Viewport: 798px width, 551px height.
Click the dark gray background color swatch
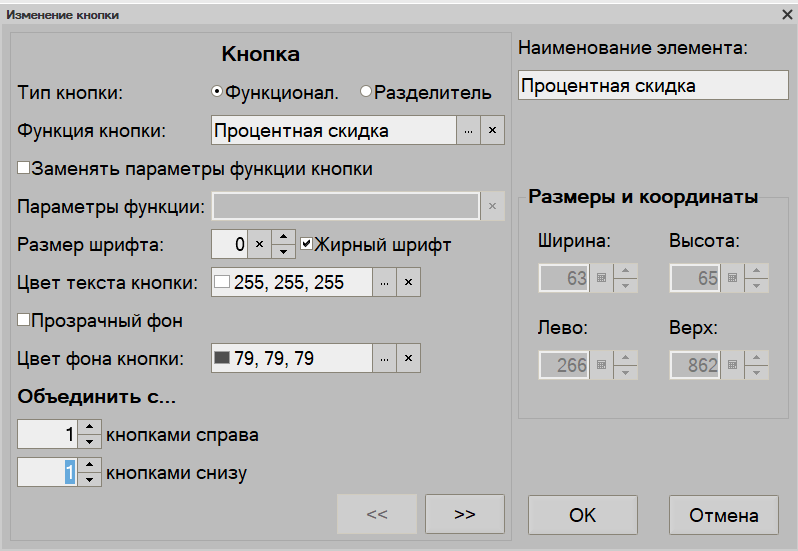[222, 358]
